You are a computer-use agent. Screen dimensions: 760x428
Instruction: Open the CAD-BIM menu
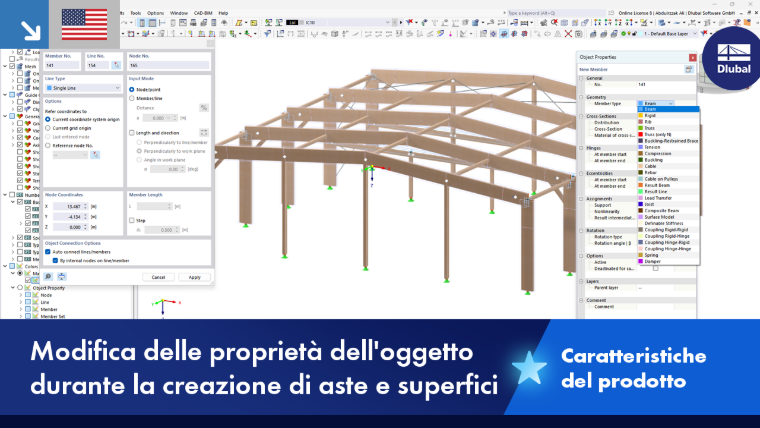[x=203, y=13]
